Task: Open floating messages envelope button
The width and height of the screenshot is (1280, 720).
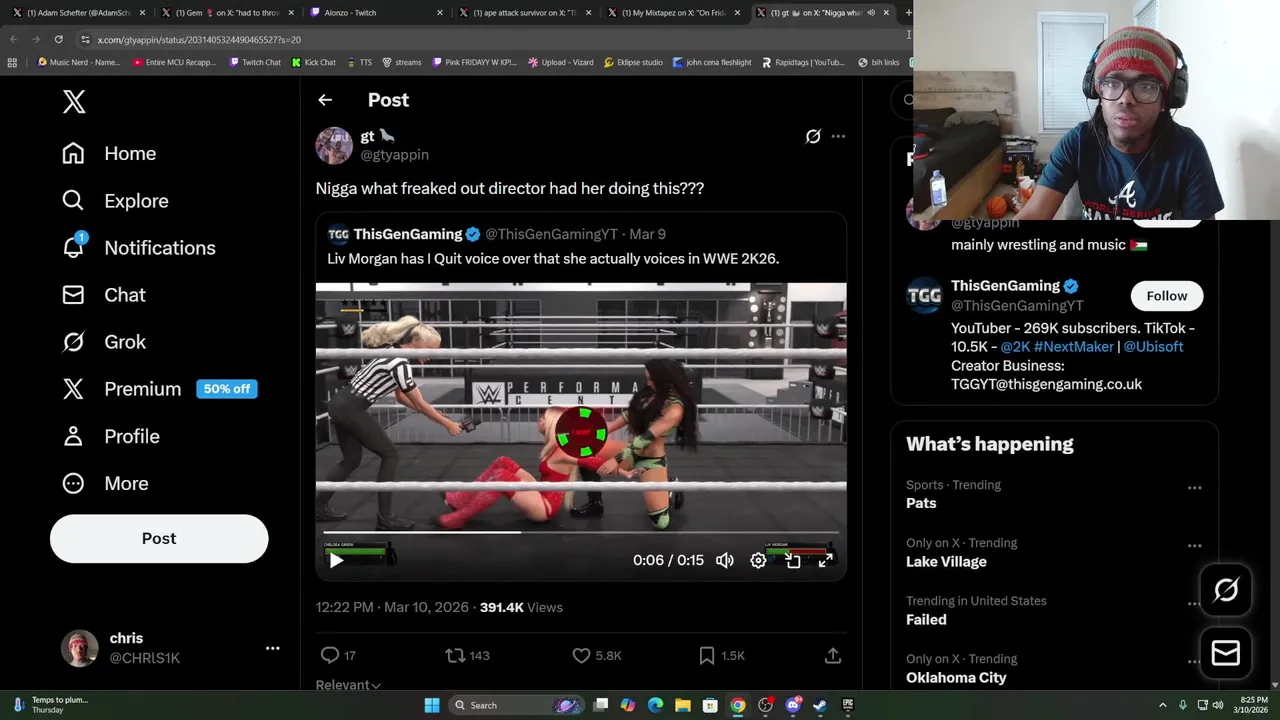Action: [1226, 653]
